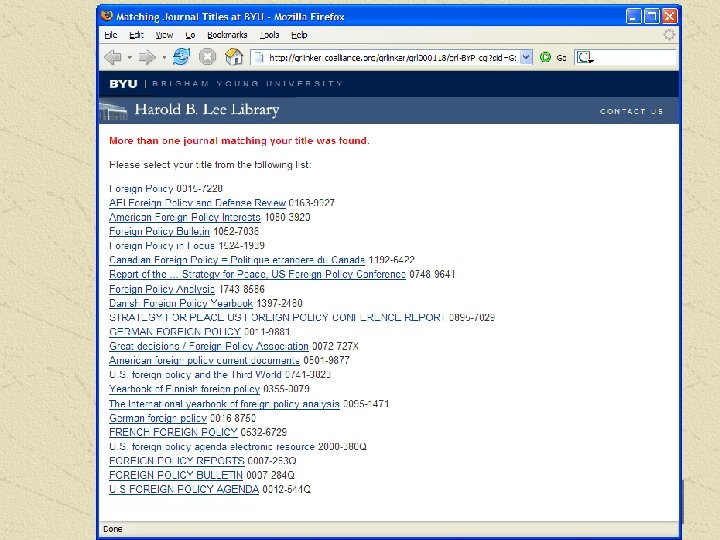This screenshot has height=540, width=720.
Task: Open the Back button history dropdown arrow
Action: [x=130, y=58]
